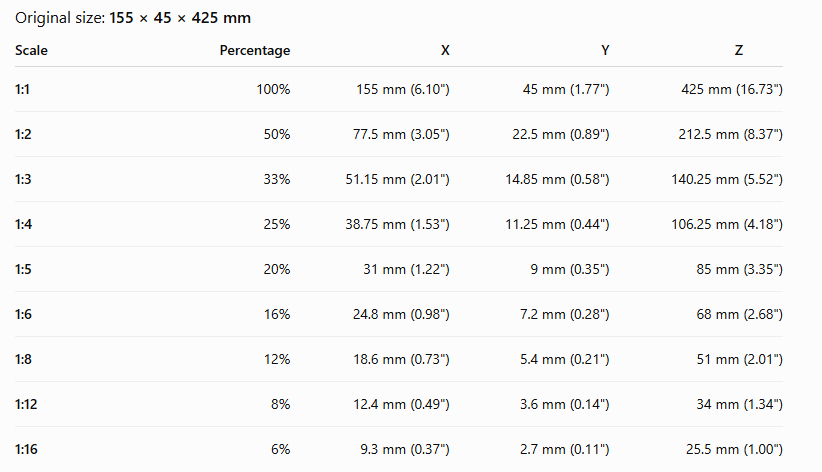
Task: Select the 1:12 scale row label
Action: click(26, 404)
